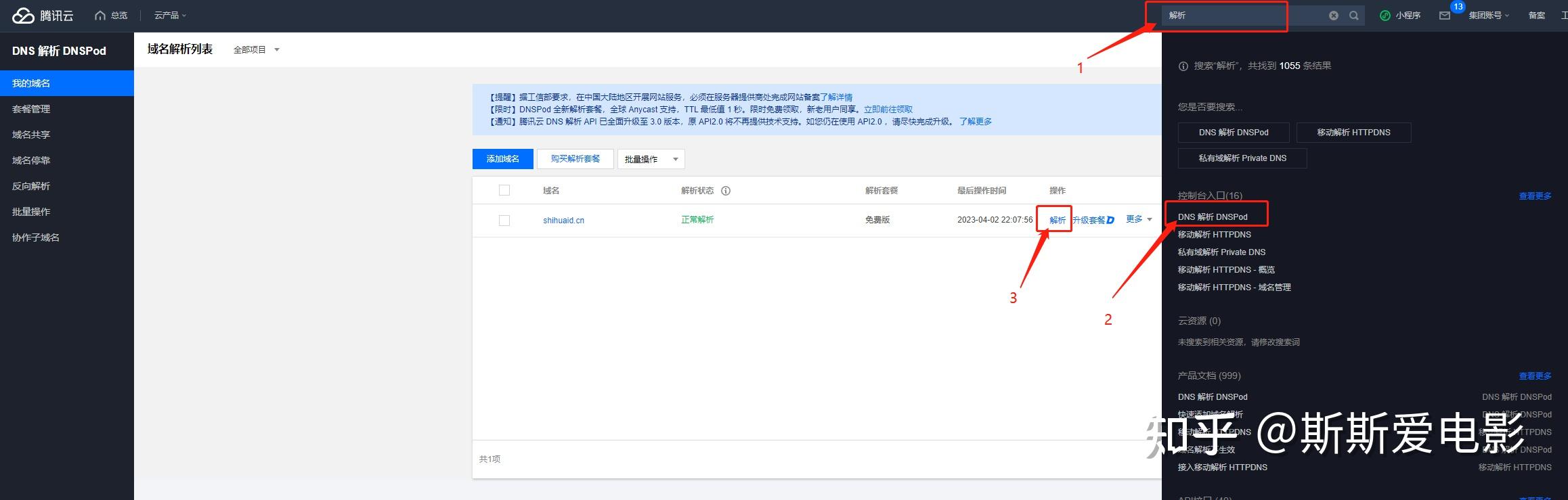The image size is (1568, 500).
Task: Open 私有域解析 Private DNS under 控制台入口
Action: 1221,252
